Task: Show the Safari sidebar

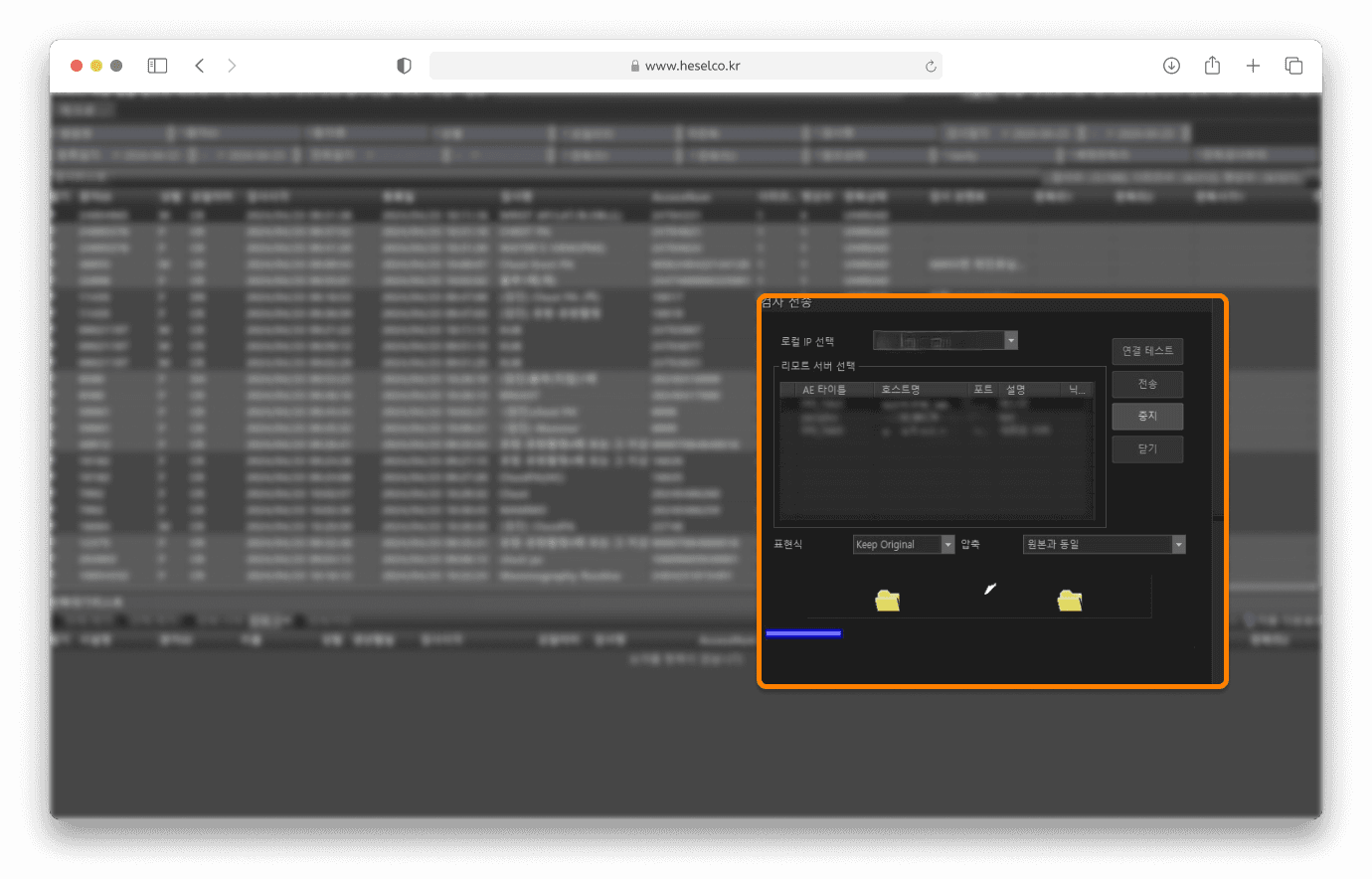Action: click(x=157, y=66)
